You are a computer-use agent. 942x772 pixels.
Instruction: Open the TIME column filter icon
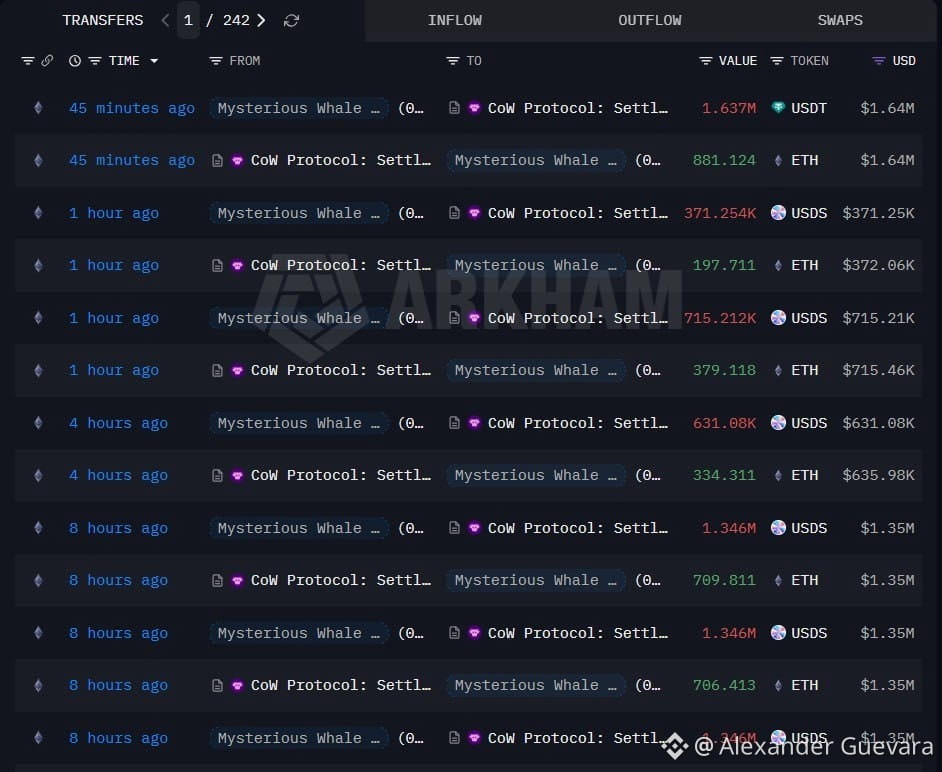tap(95, 61)
